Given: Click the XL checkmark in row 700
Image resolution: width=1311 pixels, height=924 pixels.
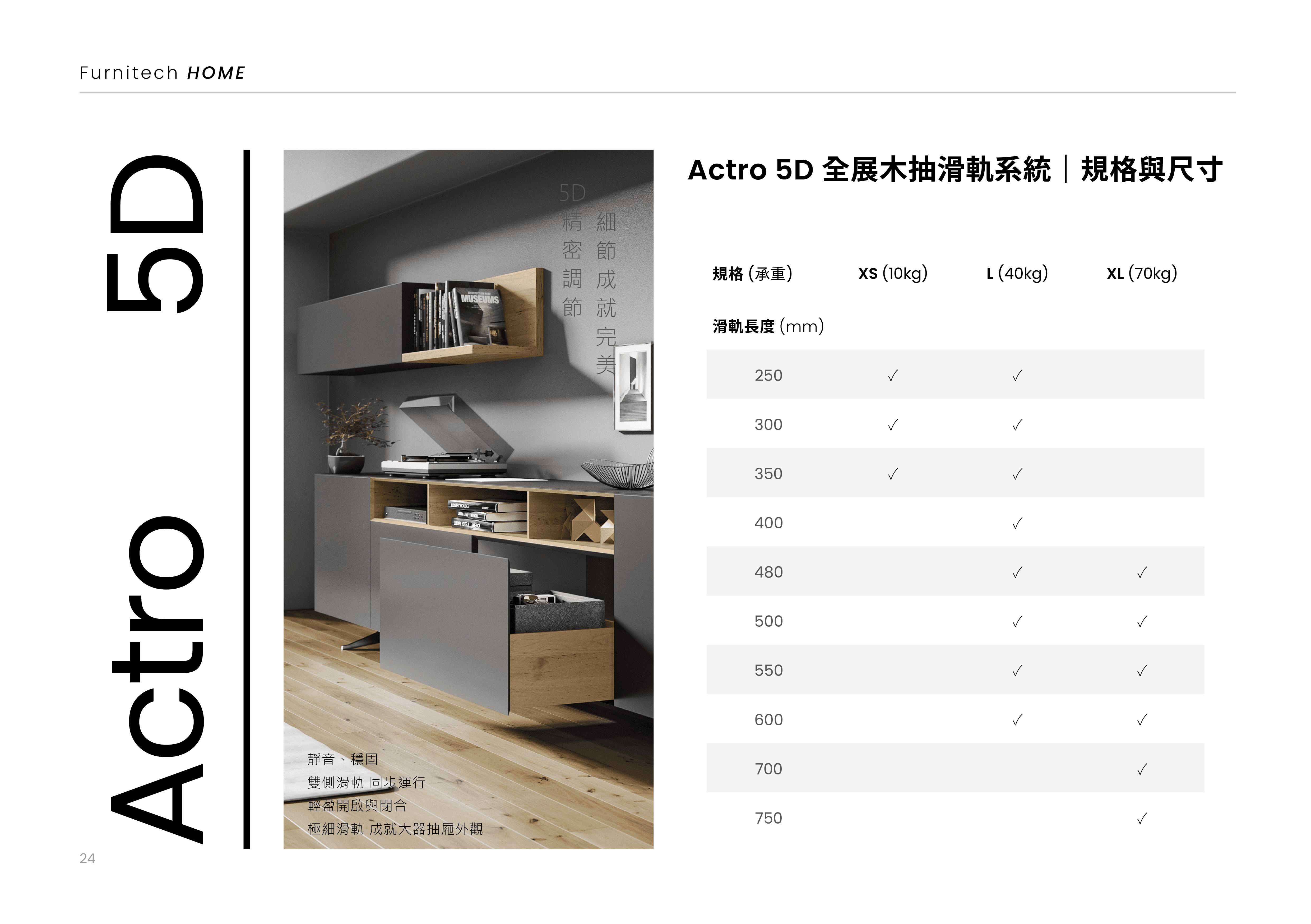Looking at the screenshot, I should coord(1141,769).
